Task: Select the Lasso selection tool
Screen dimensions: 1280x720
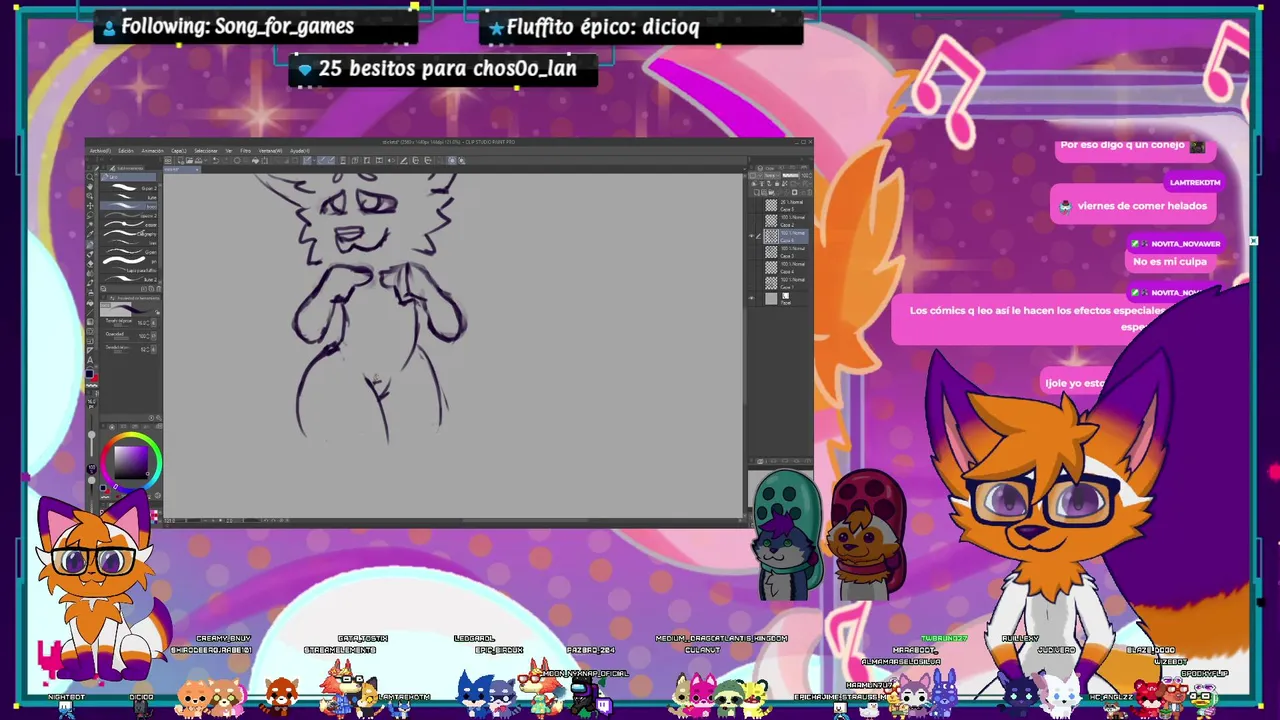Action: coord(90,215)
